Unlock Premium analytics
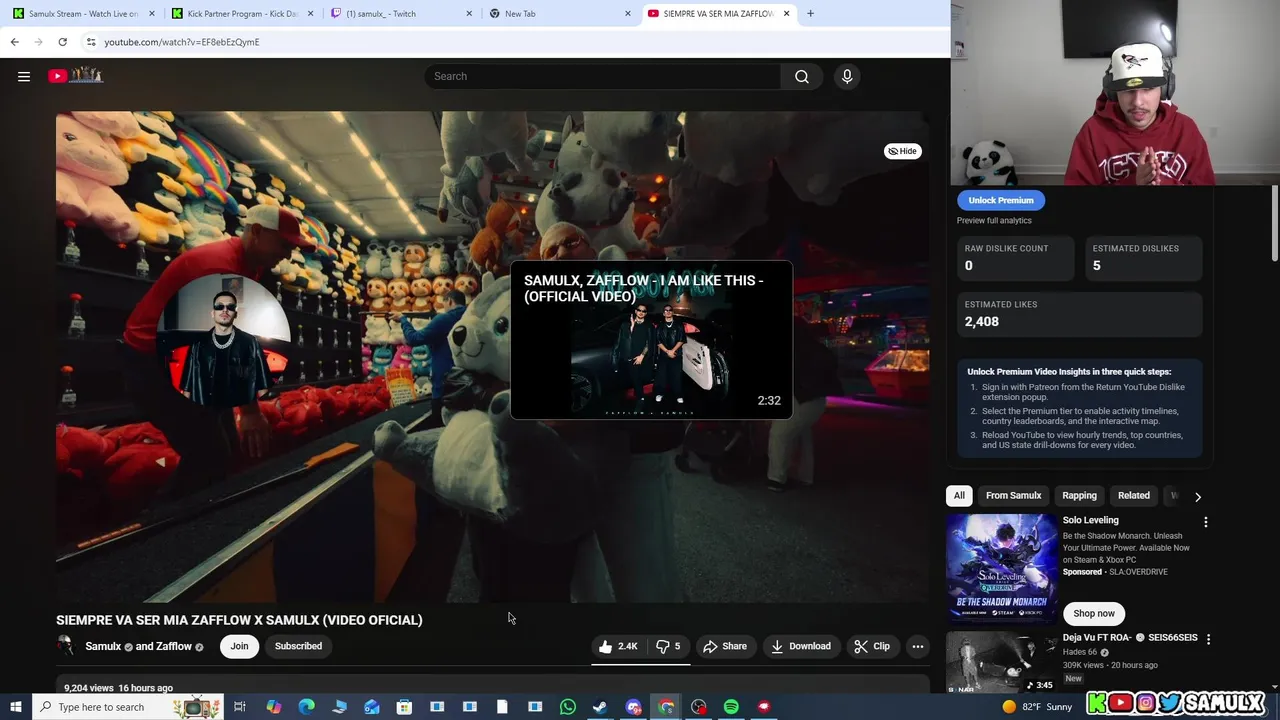This screenshot has width=1280, height=720. (x=1001, y=200)
